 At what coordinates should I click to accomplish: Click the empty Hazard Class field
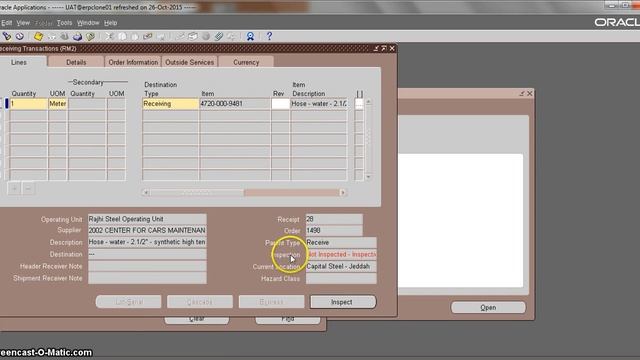(341, 278)
